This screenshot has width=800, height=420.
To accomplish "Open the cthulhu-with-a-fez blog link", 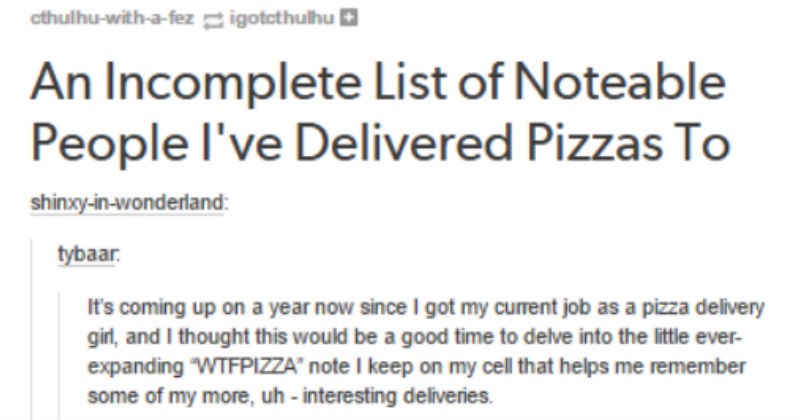I will click(x=112, y=18).
